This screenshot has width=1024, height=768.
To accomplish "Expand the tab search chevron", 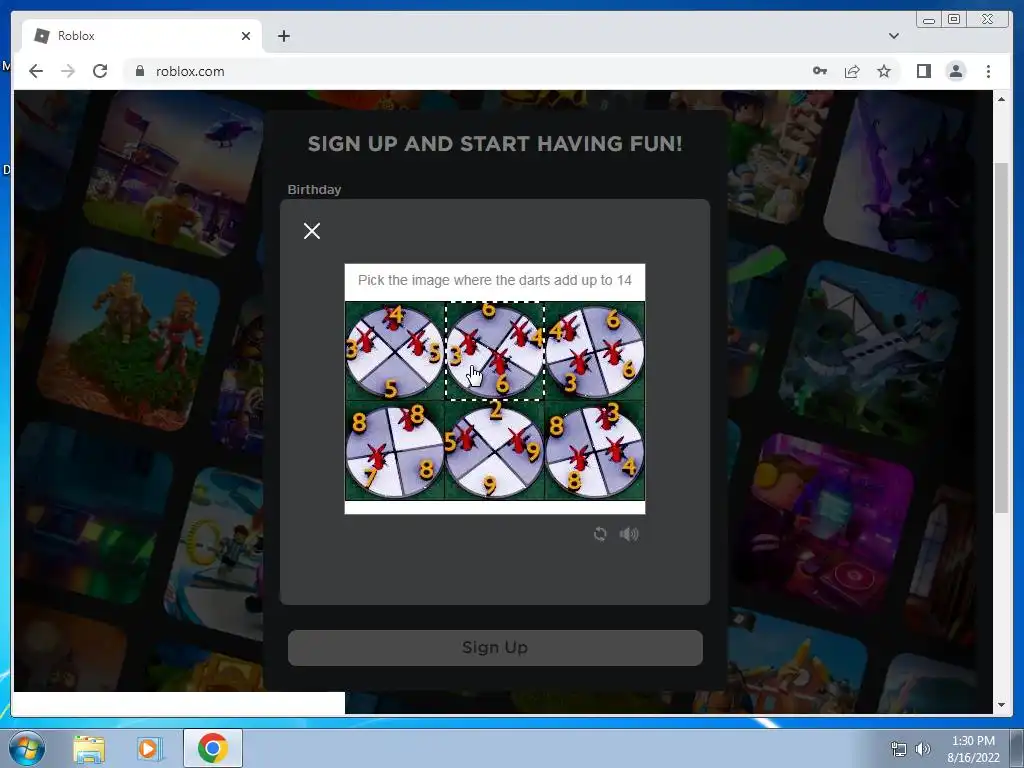I will tap(893, 36).
